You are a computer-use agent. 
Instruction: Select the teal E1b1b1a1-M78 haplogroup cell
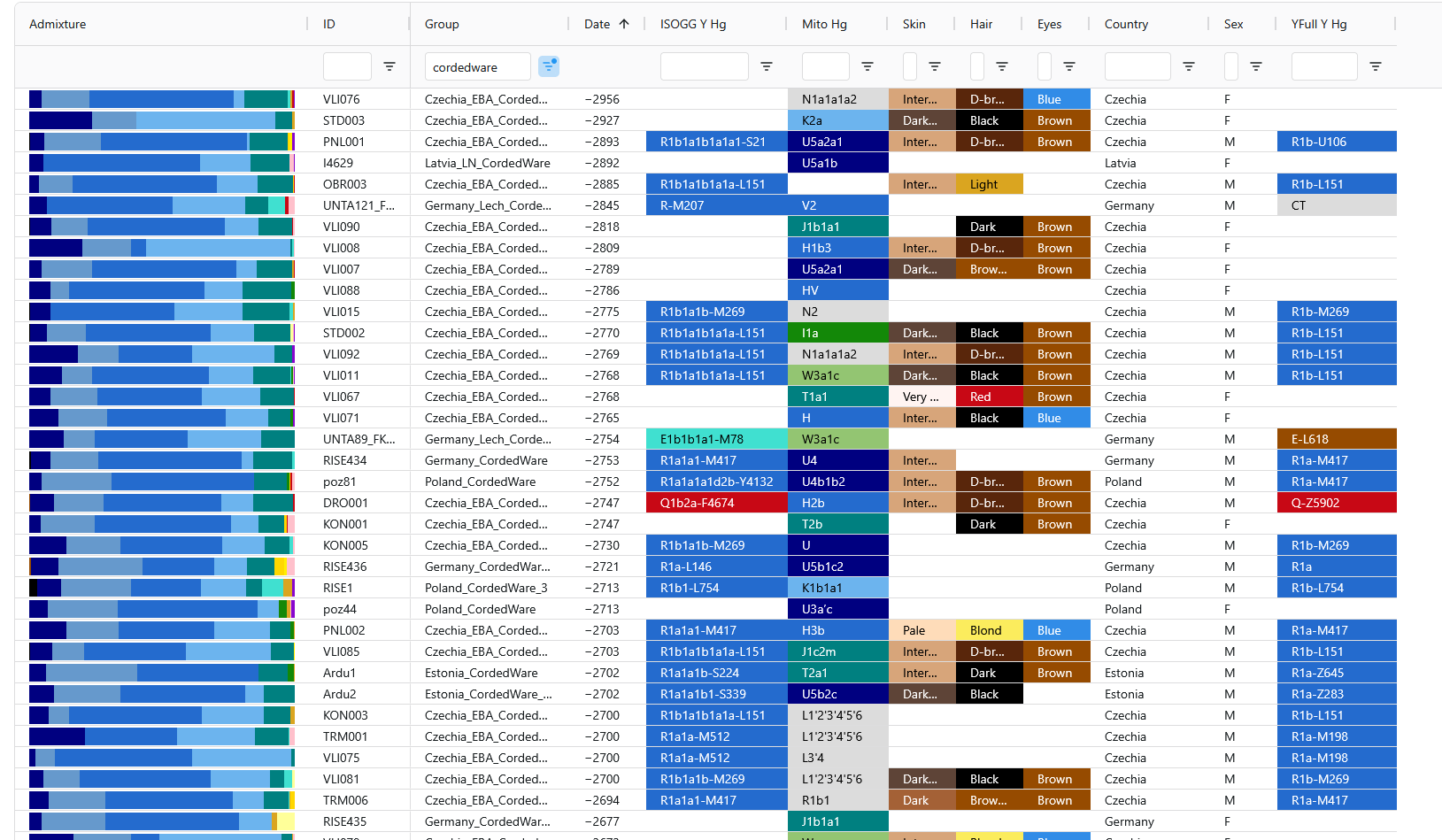(717, 439)
